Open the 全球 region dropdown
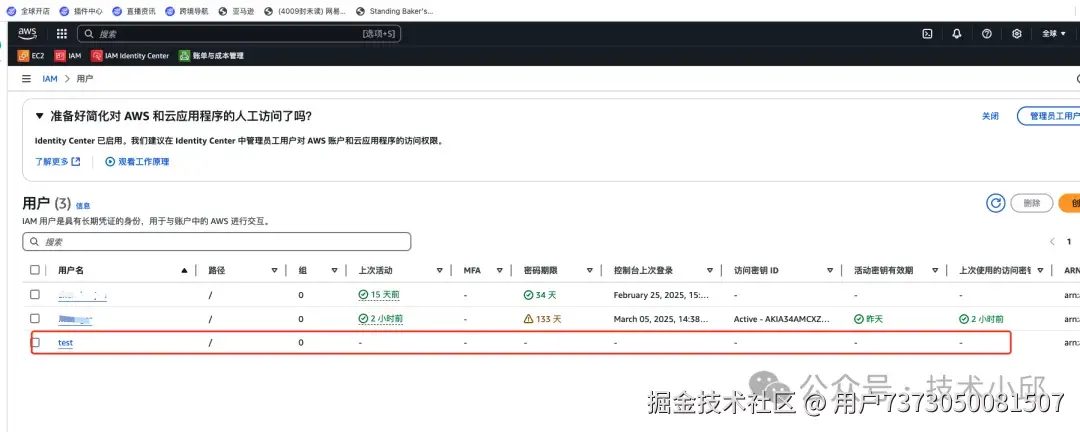Screen dimensions: 1080x432 (1054, 34)
